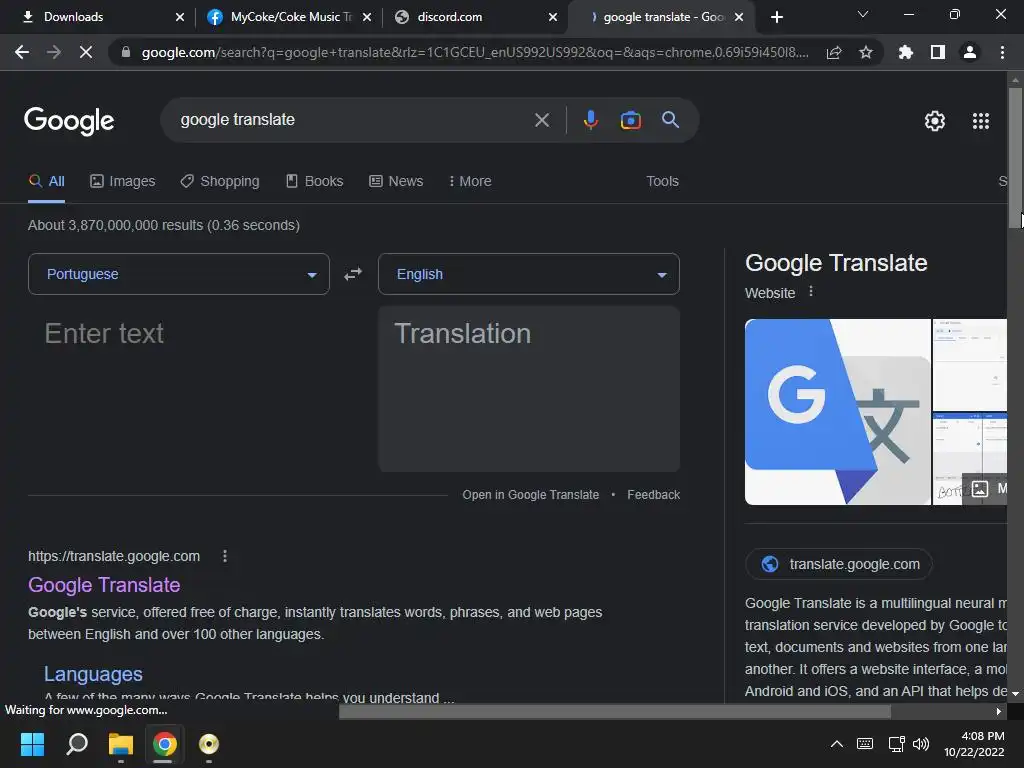Open the Languages sublink
The image size is (1024, 768).
click(x=93, y=674)
